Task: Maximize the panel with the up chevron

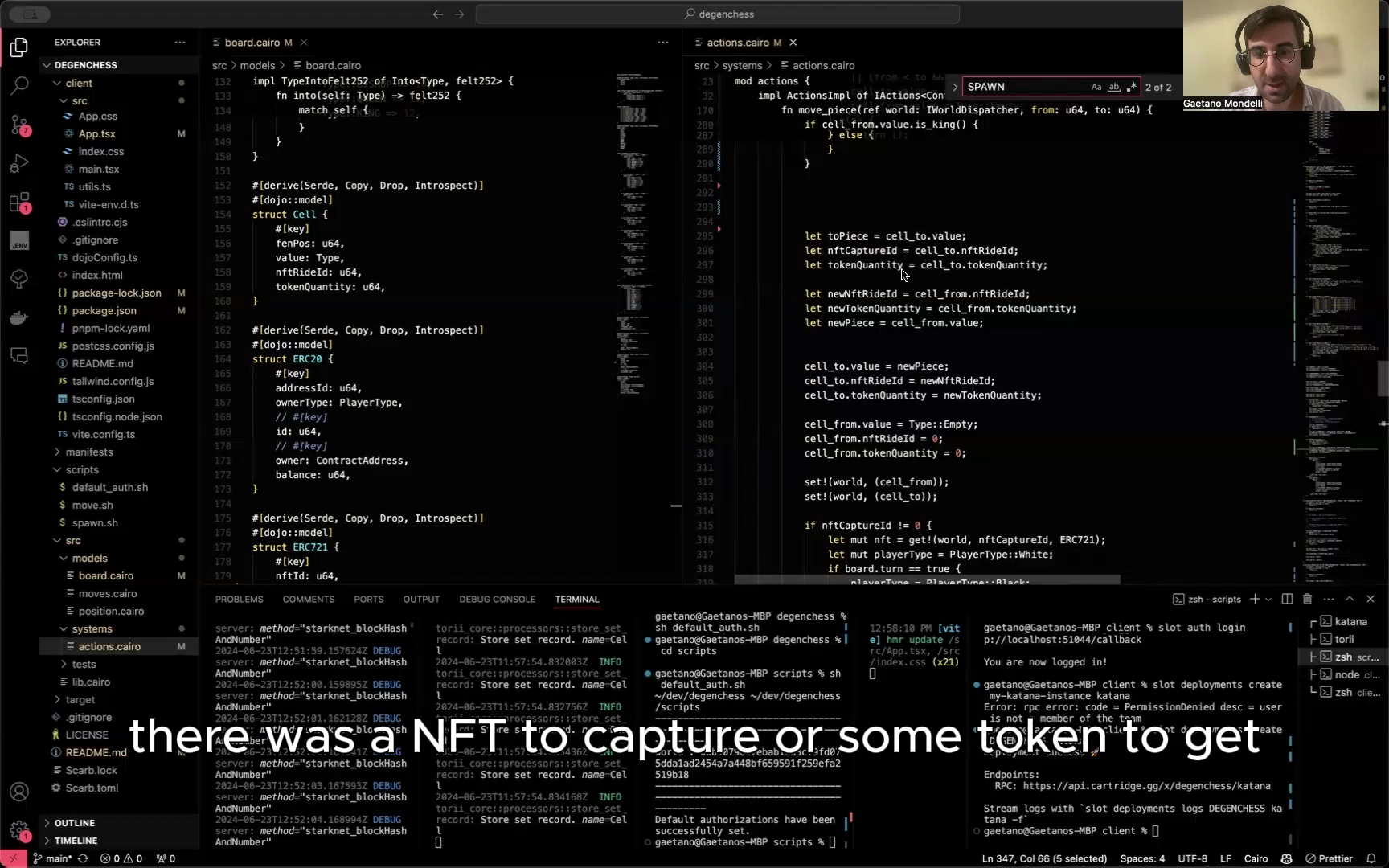Action: [1350, 599]
